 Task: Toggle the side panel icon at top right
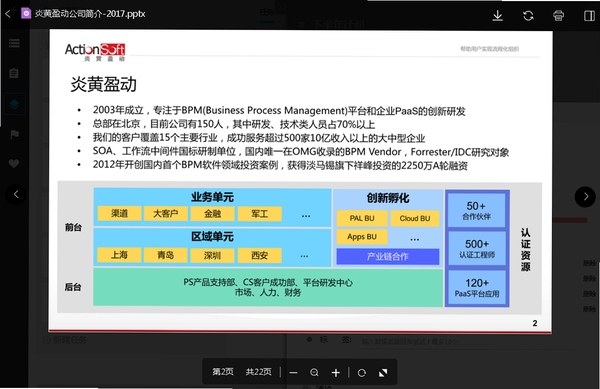(x=589, y=16)
